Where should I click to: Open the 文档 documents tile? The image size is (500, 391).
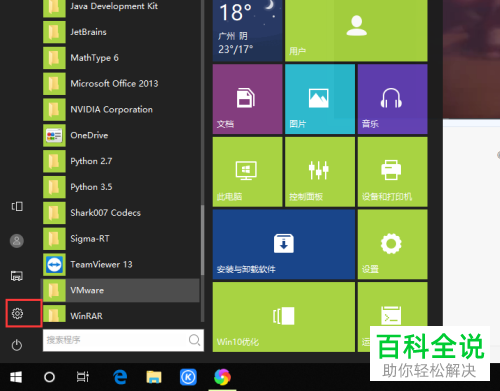pos(248,99)
